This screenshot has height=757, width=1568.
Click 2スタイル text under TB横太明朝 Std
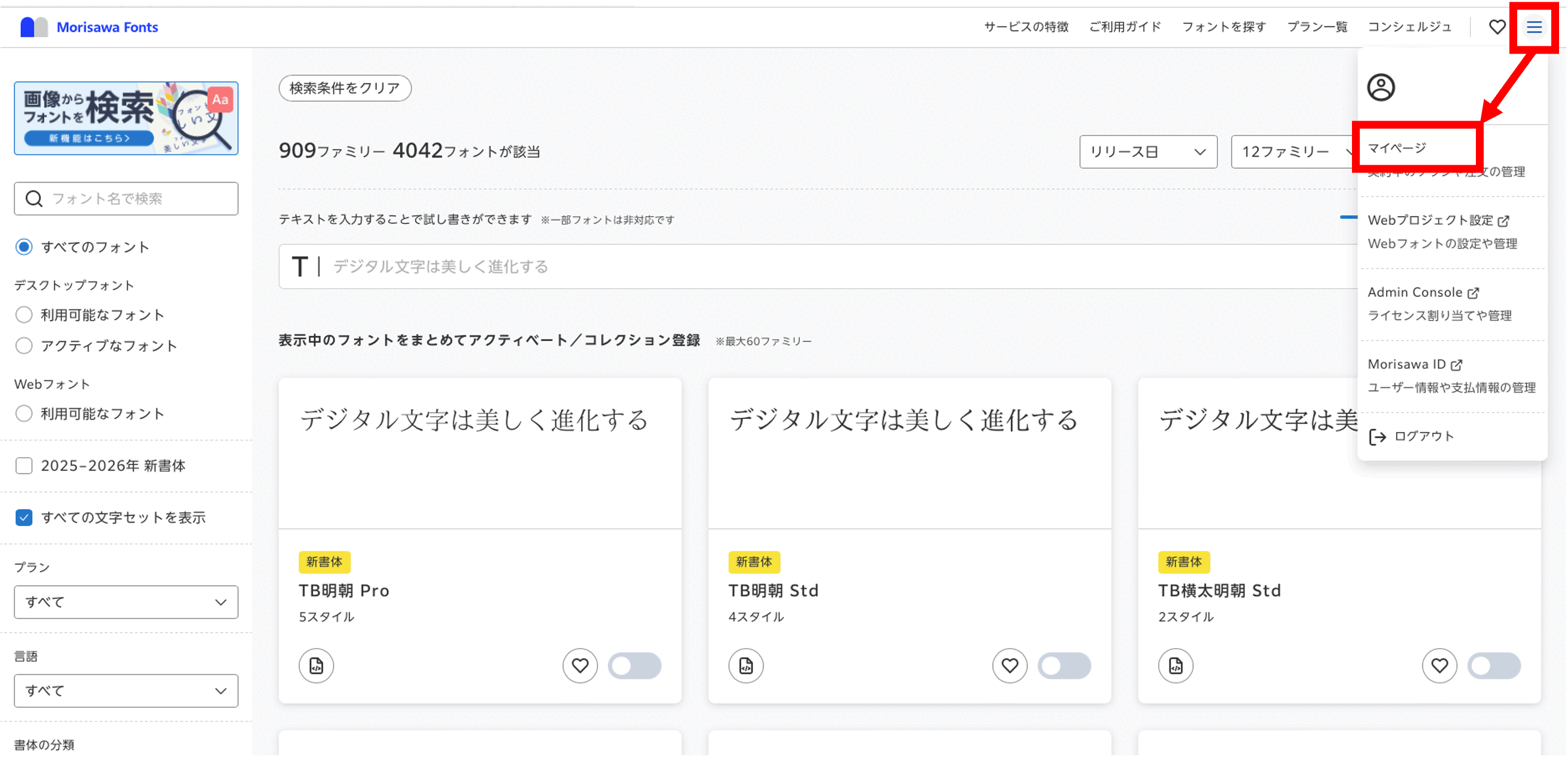point(1186,617)
